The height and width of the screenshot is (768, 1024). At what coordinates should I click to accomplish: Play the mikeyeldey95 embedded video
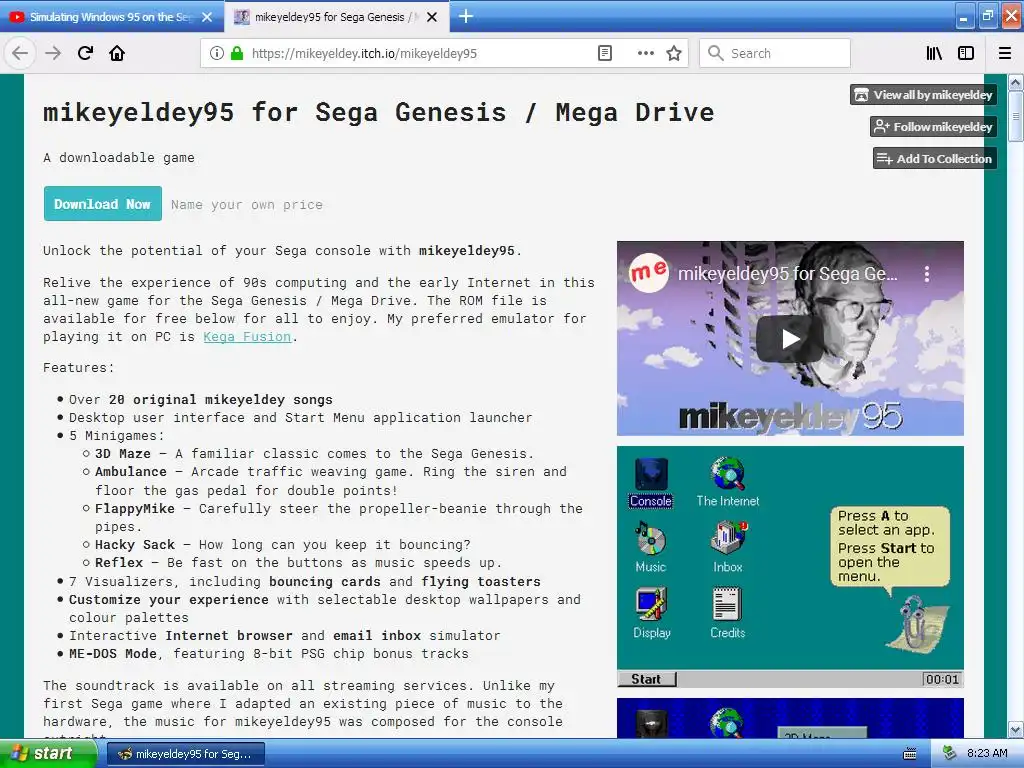(790, 338)
